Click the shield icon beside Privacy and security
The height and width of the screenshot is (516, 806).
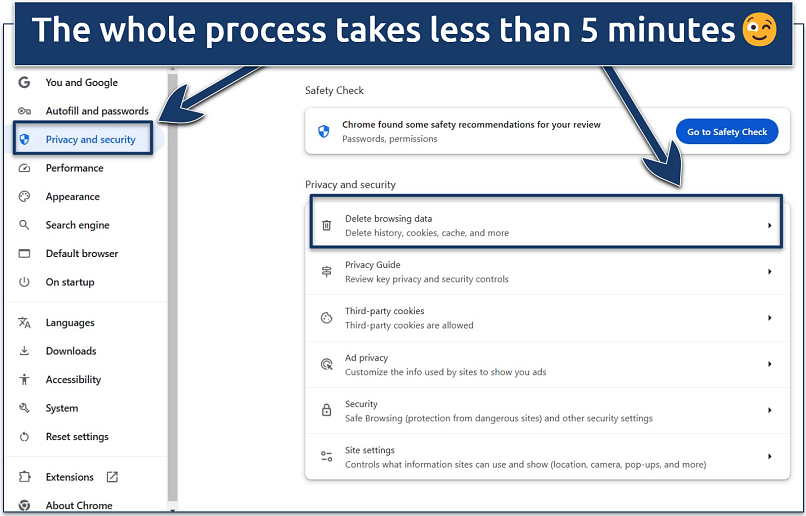coord(24,139)
